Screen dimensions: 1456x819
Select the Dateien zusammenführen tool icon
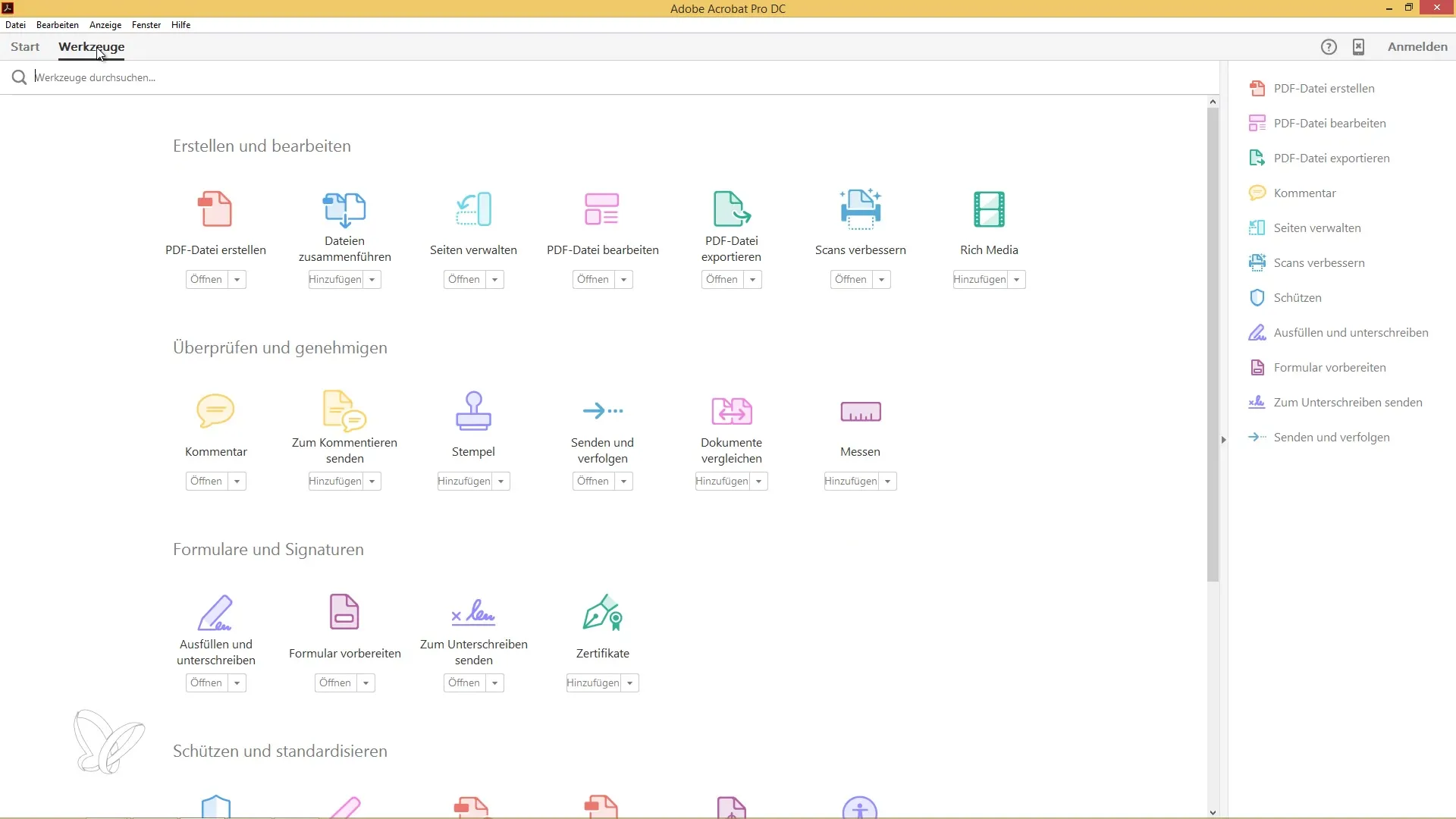(344, 209)
